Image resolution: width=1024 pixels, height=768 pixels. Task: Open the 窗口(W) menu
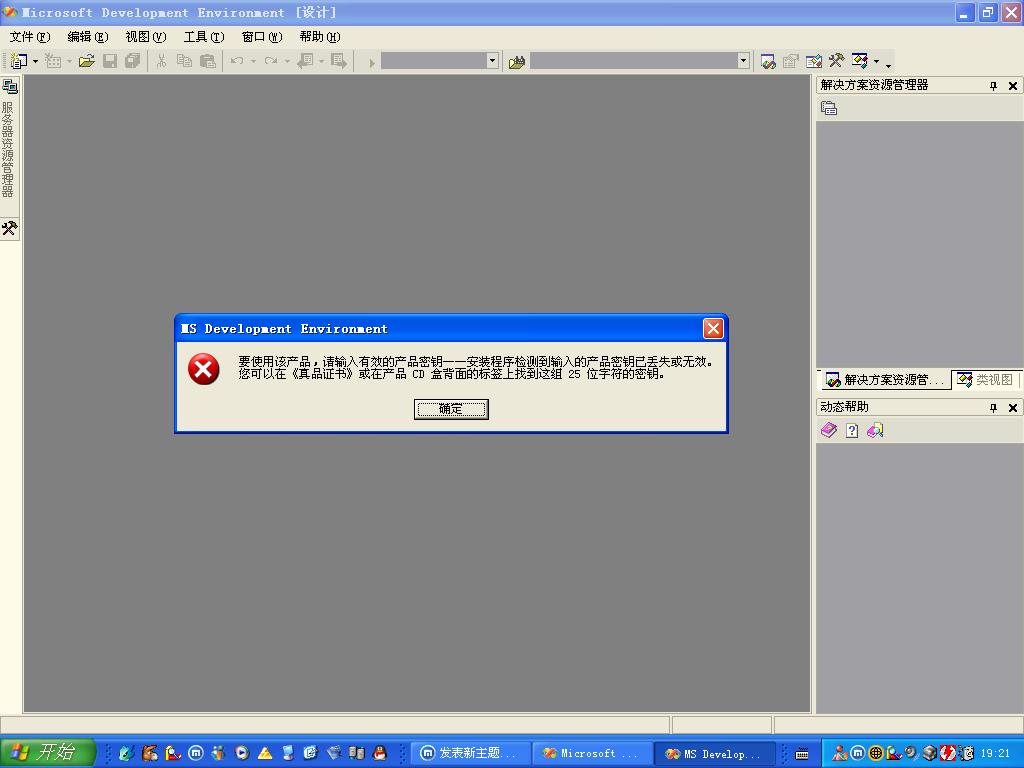[x=262, y=37]
